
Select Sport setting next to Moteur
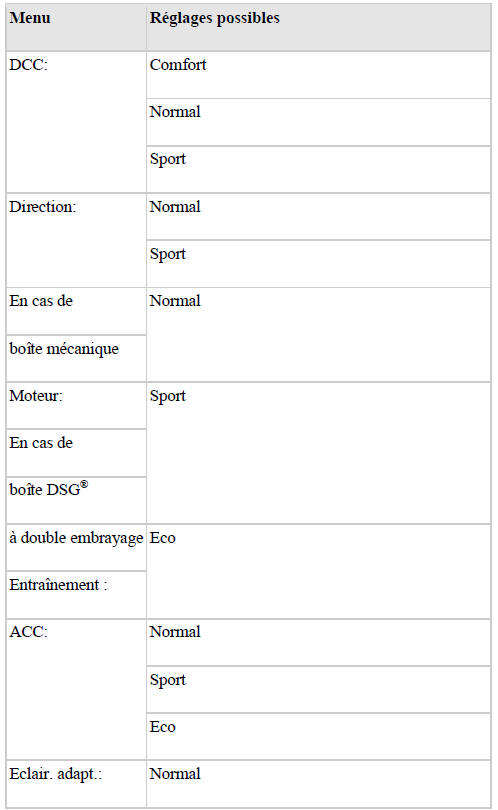pos(318,453)
